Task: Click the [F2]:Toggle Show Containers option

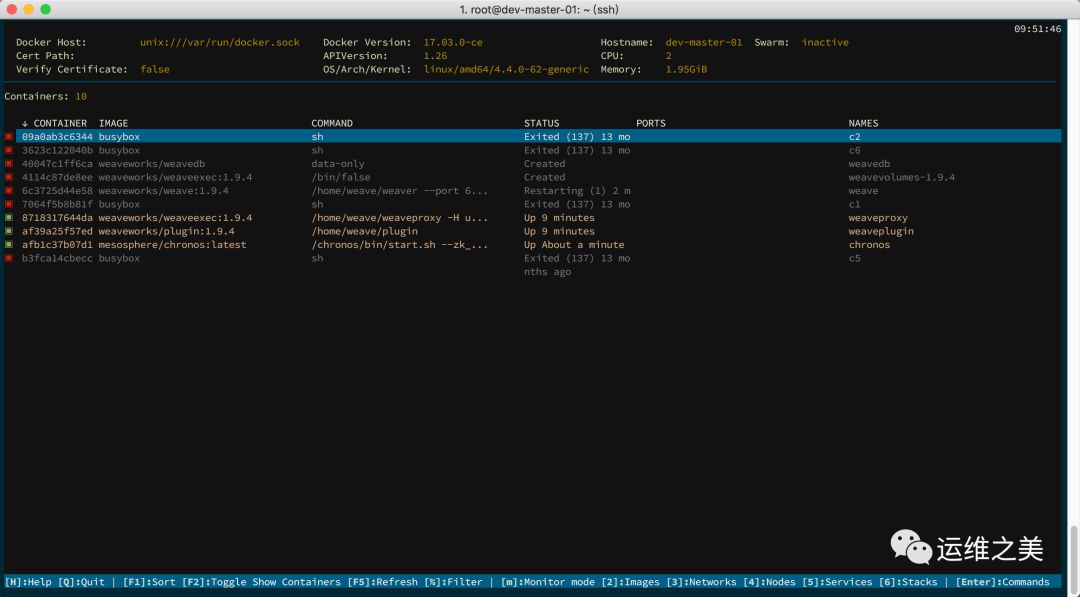Action: (261, 582)
